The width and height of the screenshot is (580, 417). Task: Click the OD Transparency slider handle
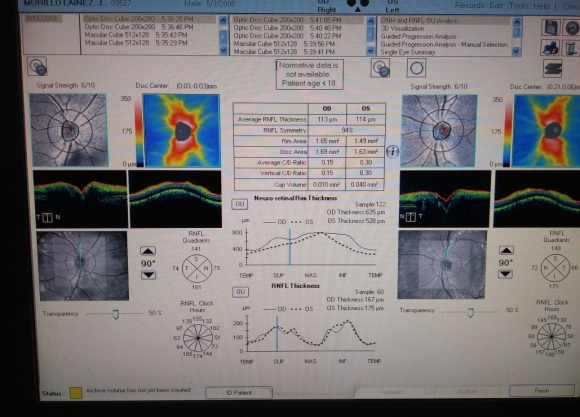(115, 315)
